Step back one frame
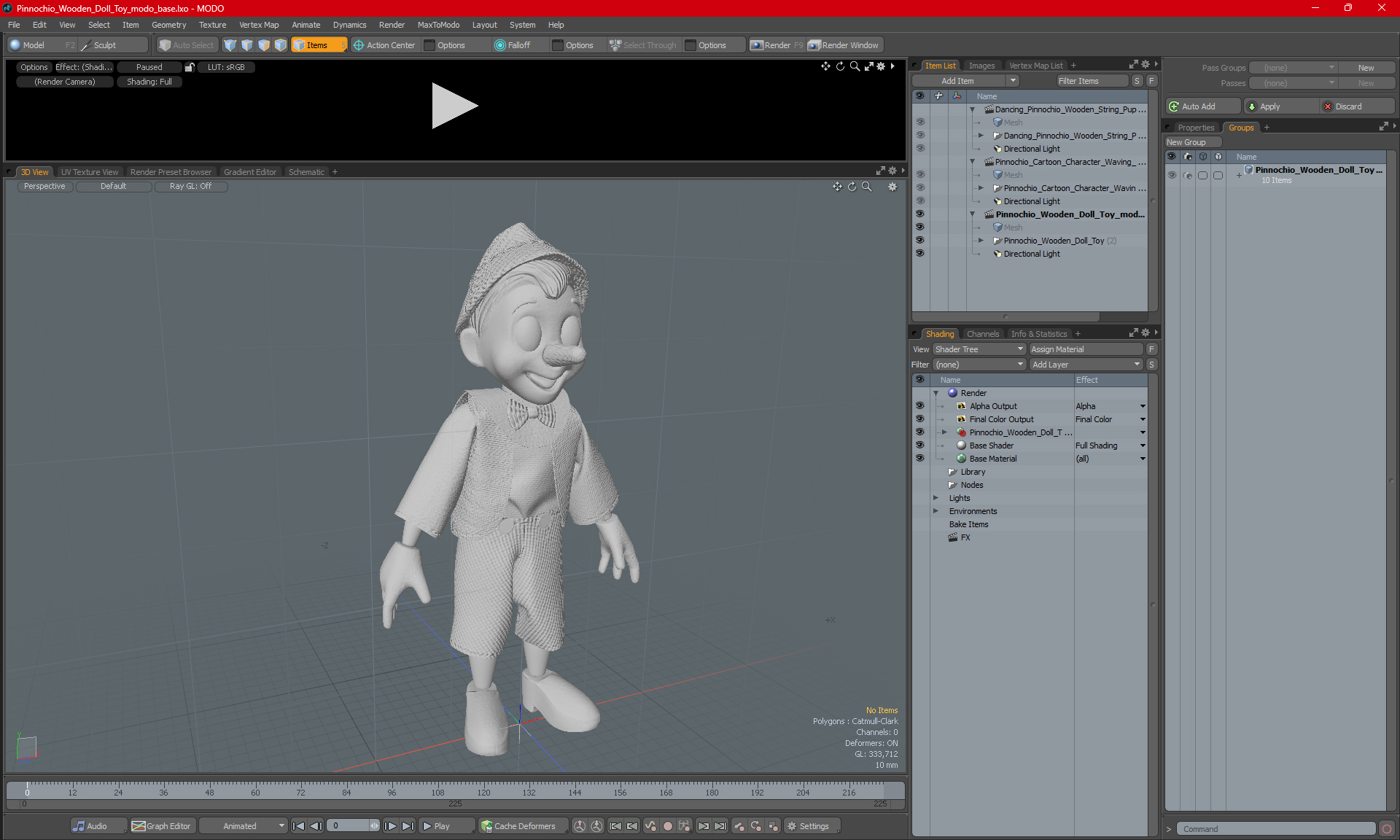Viewport: 1400px width, 840px height. point(316,826)
